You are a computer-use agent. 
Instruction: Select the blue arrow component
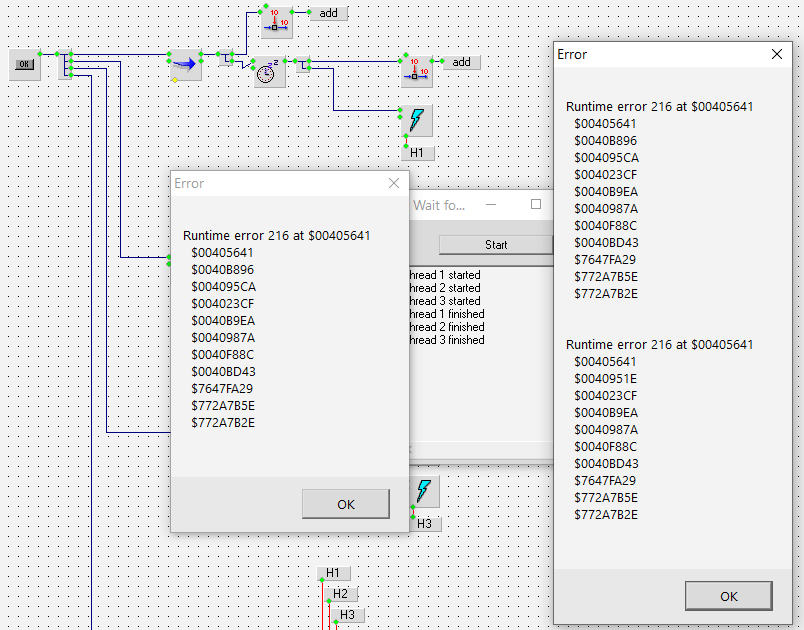184,65
